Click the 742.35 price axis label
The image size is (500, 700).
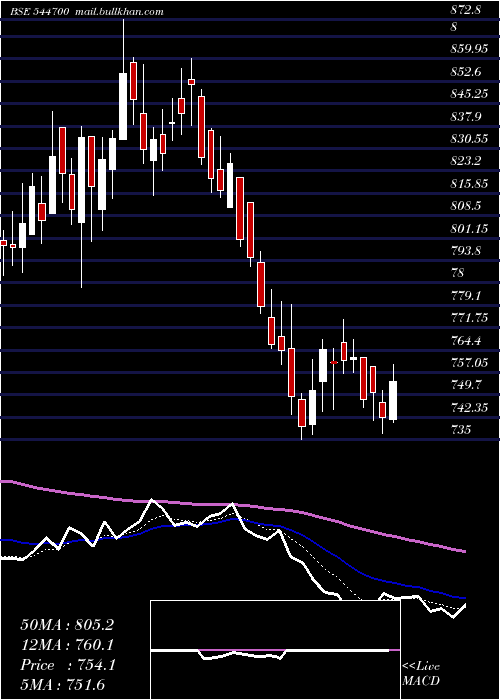[x=469, y=408]
